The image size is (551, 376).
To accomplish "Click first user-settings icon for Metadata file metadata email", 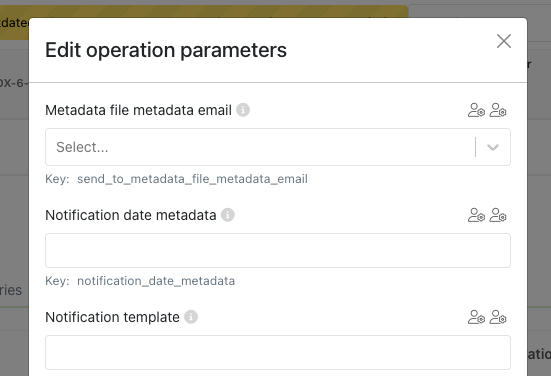I will [x=476, y=110].
